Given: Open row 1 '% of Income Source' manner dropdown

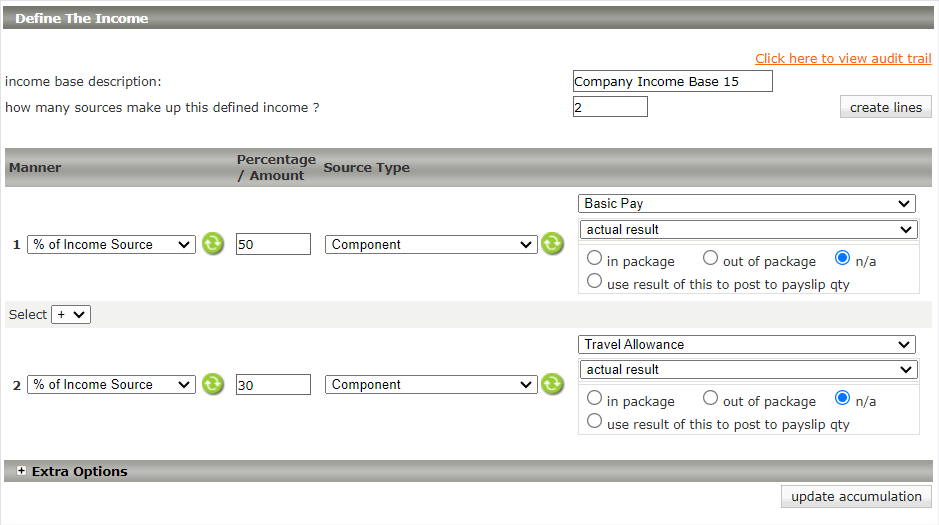Looking at the screenshot, I should coord(111,245).
